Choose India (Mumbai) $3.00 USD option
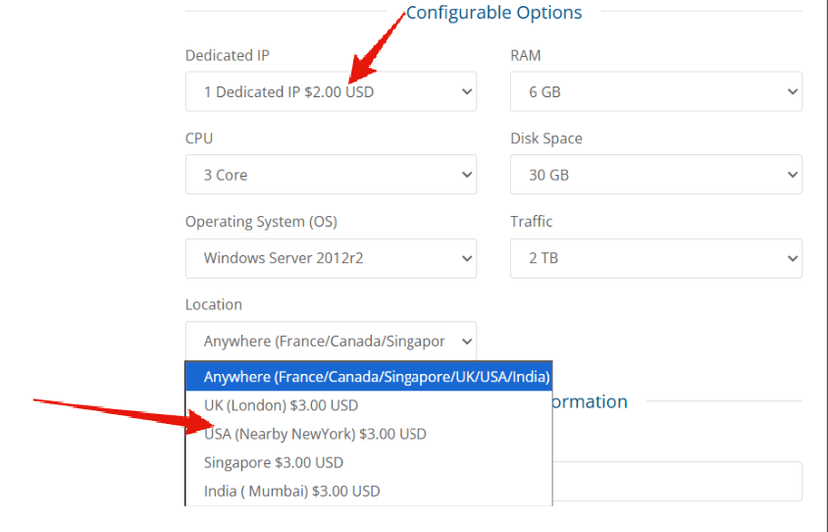Viewport: 828px width, 532px height. [292, 491]
